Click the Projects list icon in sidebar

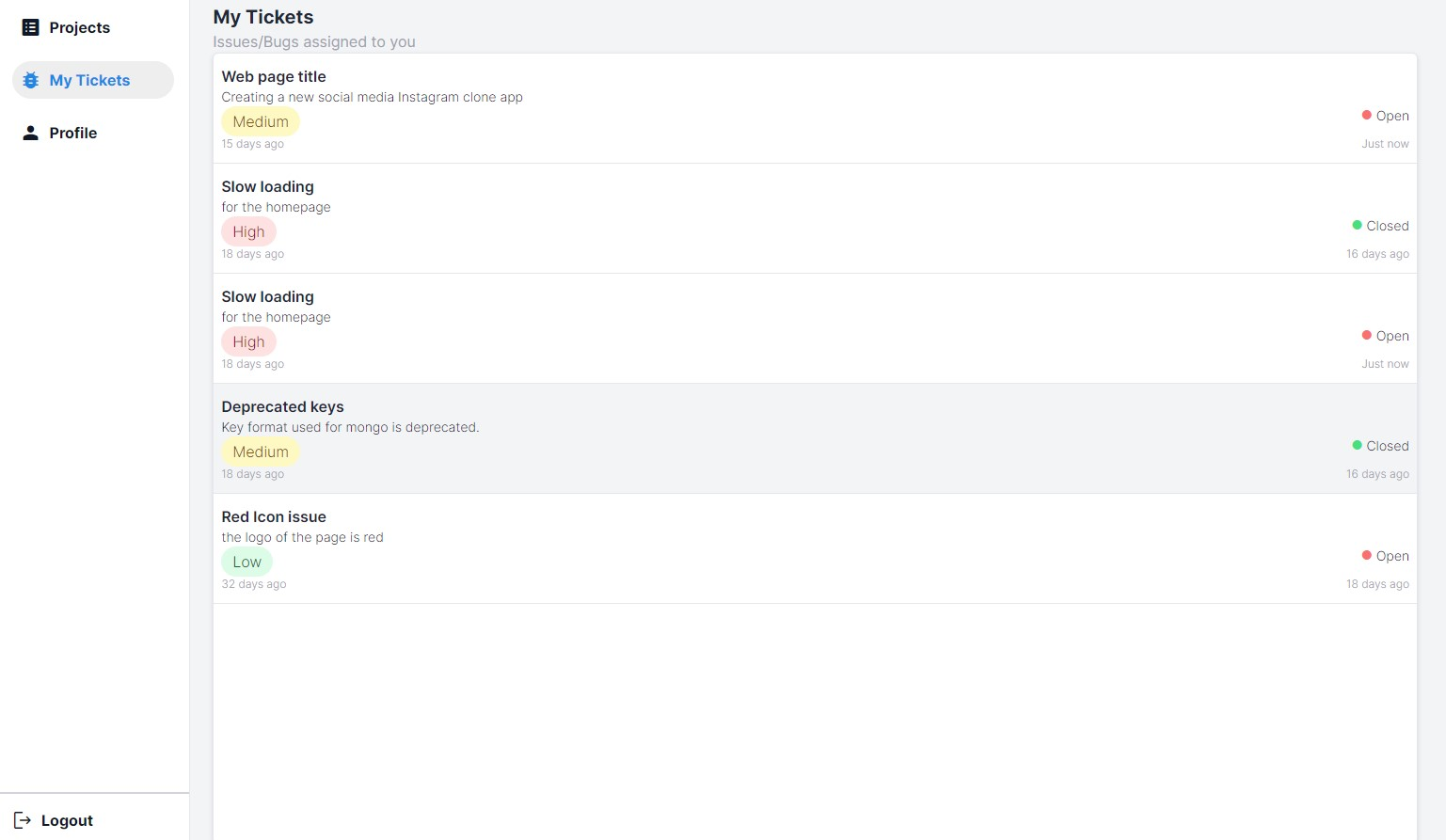(x=30, y=27)
